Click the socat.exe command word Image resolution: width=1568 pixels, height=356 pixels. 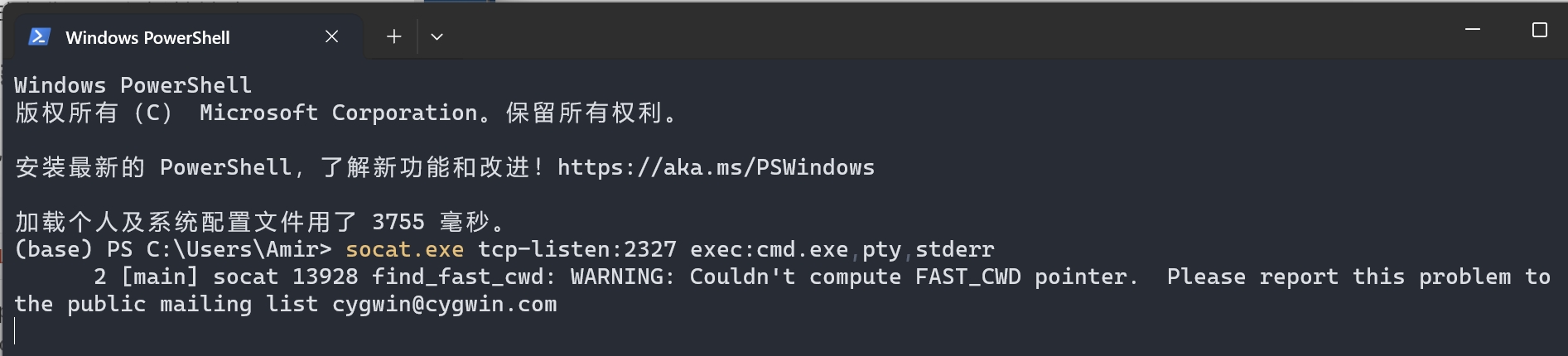404,249
